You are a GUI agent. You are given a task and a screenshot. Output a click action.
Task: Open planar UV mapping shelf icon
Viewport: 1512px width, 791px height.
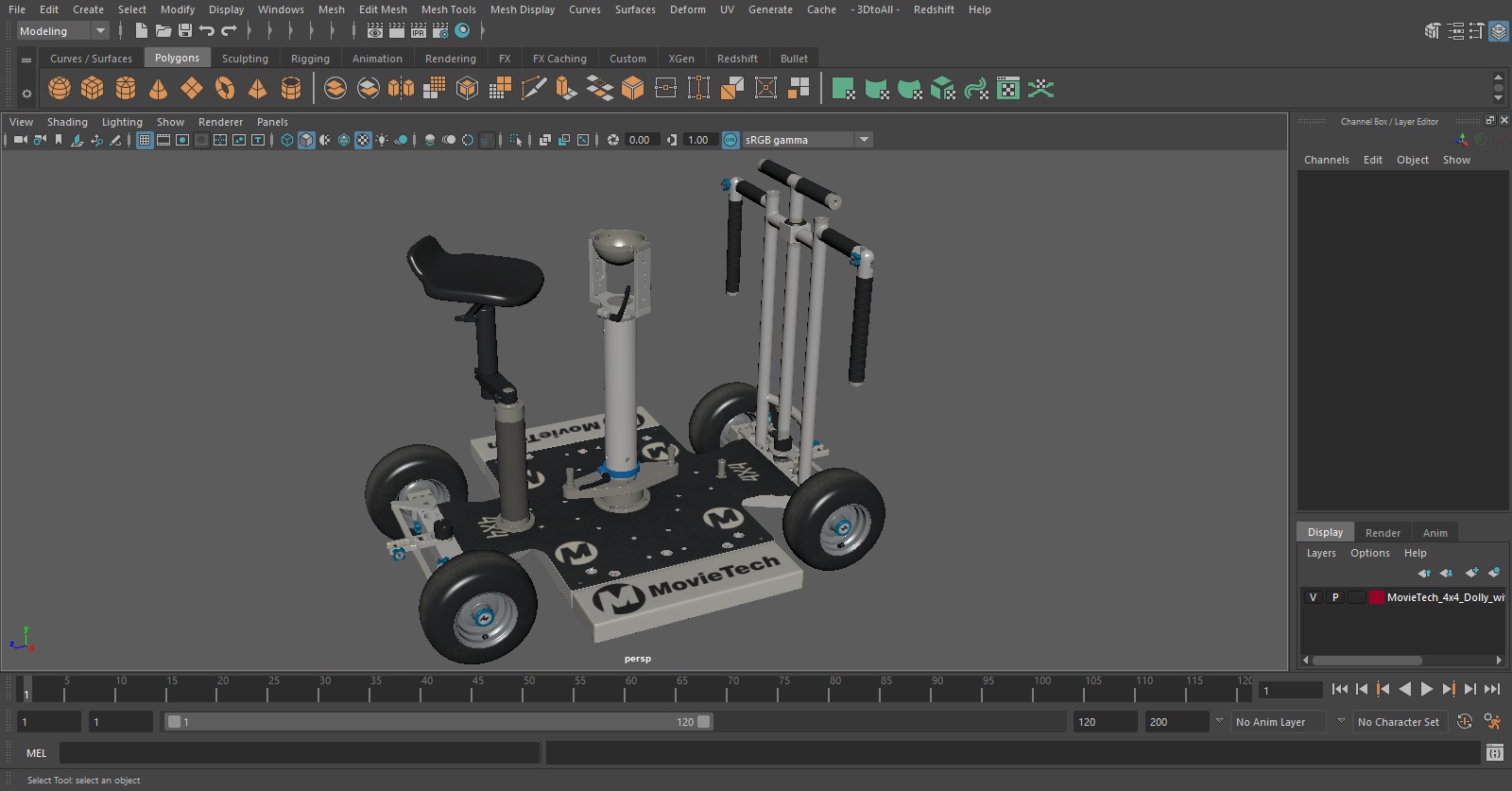(844, 89)
